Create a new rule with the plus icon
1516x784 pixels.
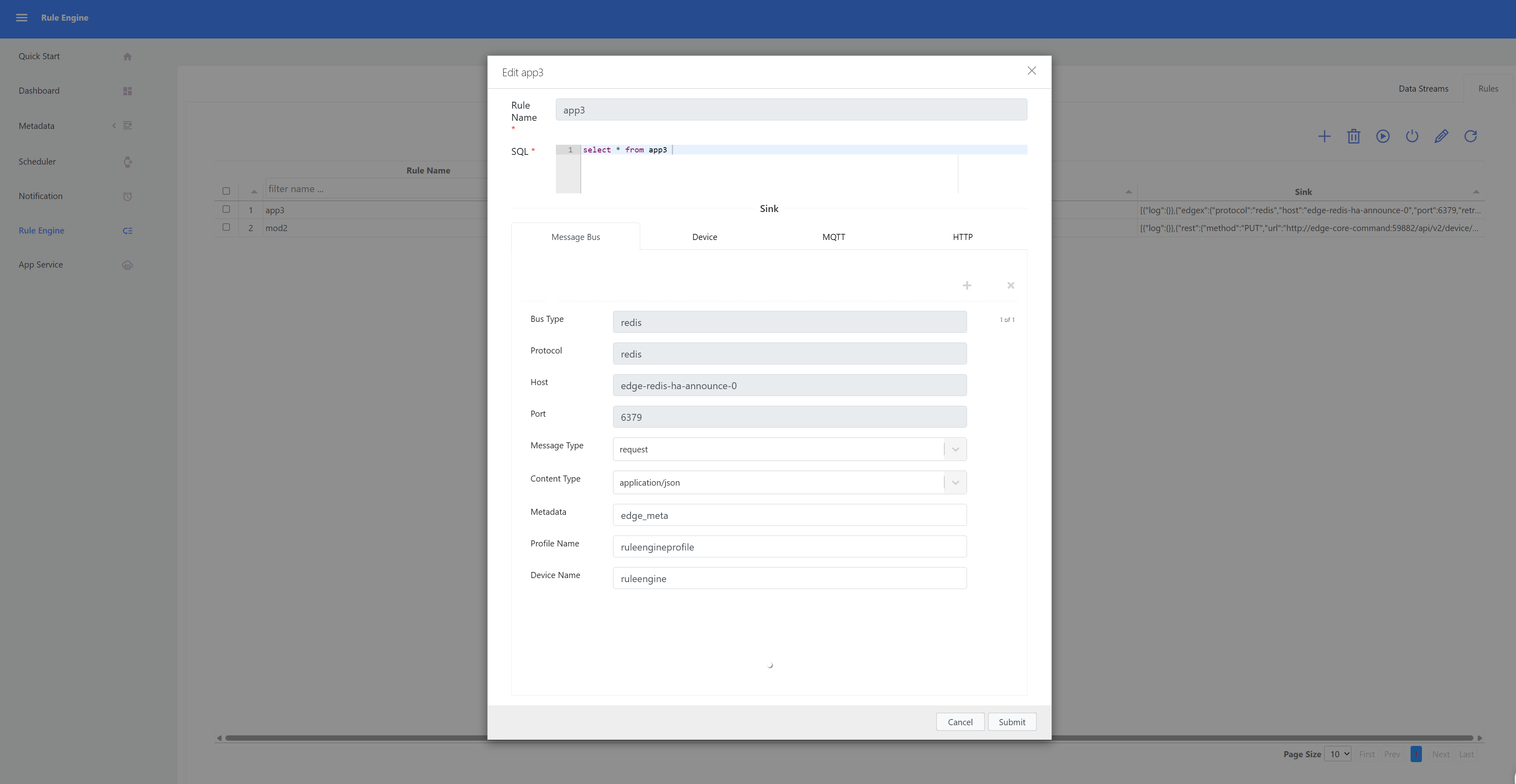click(1324, 136)
